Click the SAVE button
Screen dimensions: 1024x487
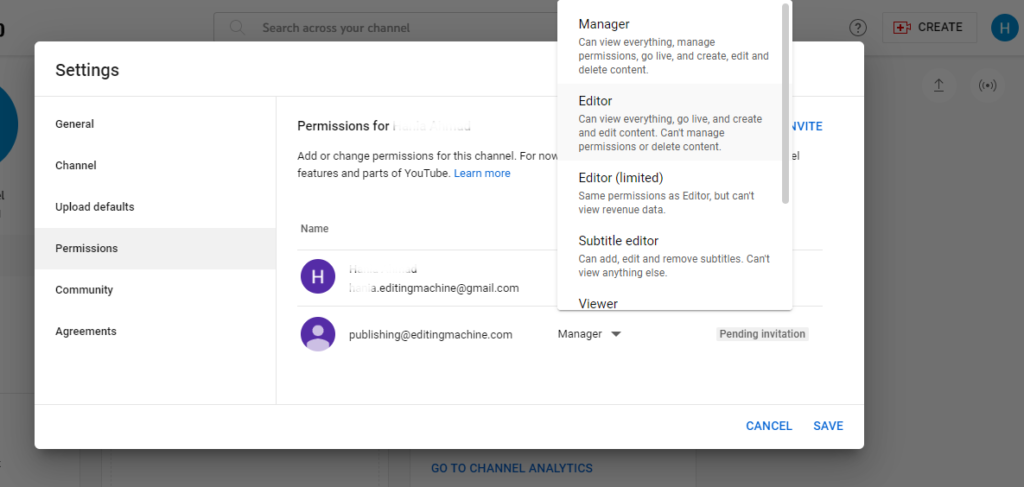click(828, 426)
